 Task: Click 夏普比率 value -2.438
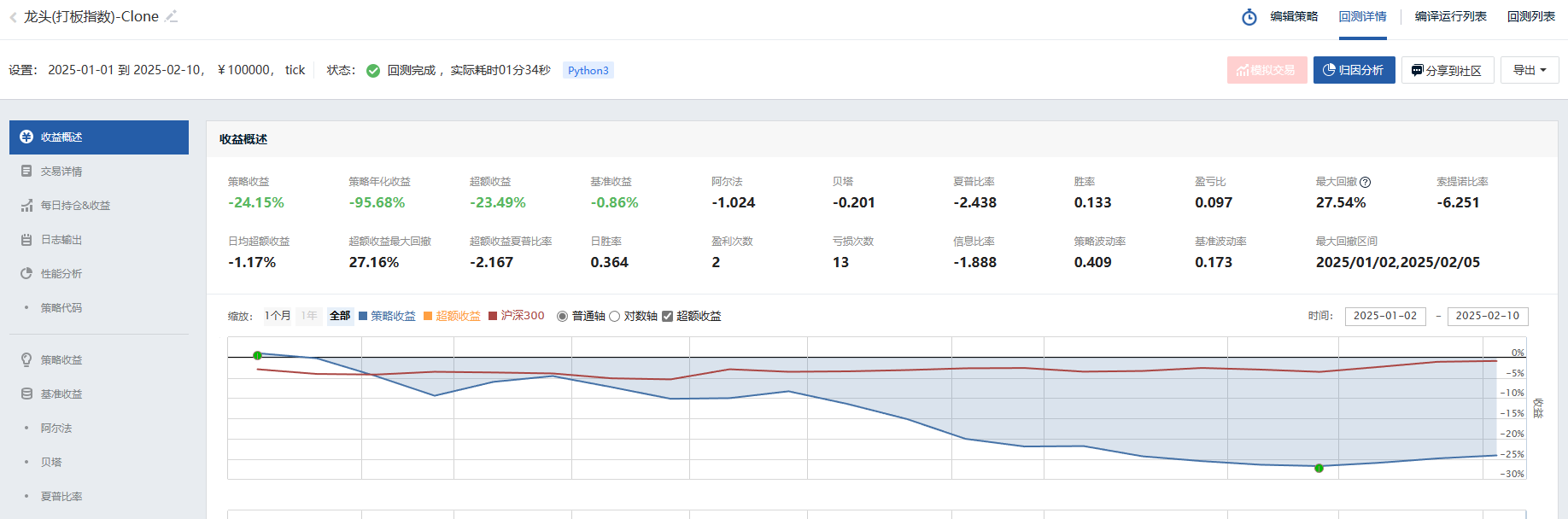[x=975, y=203]
